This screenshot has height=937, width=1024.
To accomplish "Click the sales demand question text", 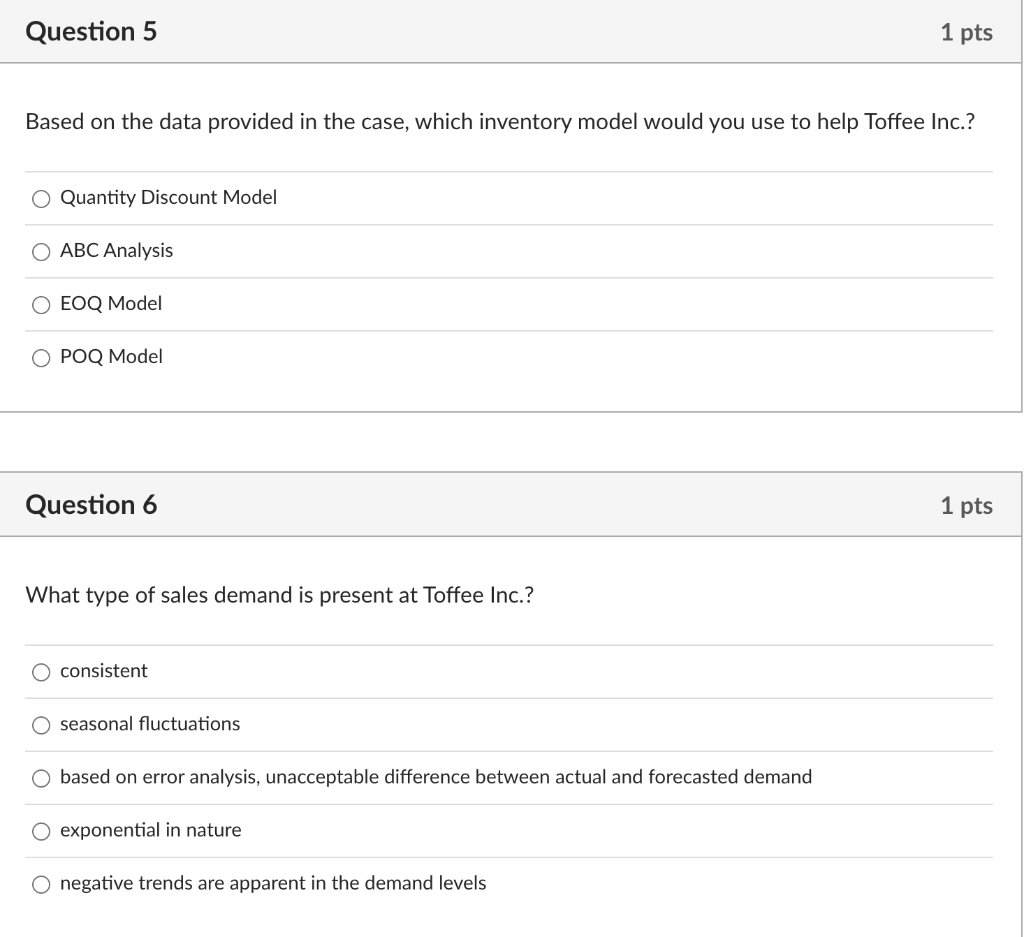I will click(x=280, y=596).
